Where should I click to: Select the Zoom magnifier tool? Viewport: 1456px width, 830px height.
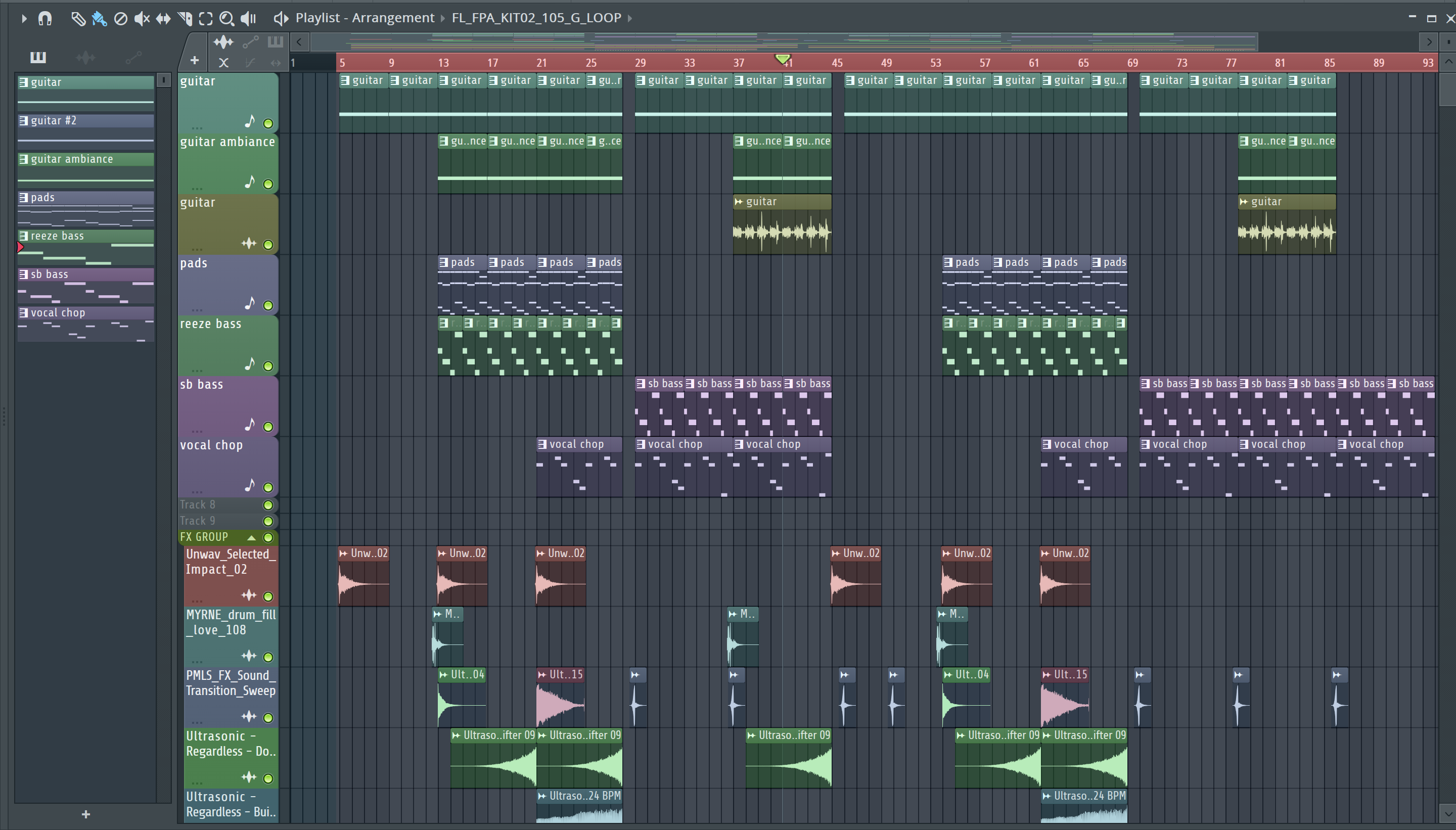point(227,18)
